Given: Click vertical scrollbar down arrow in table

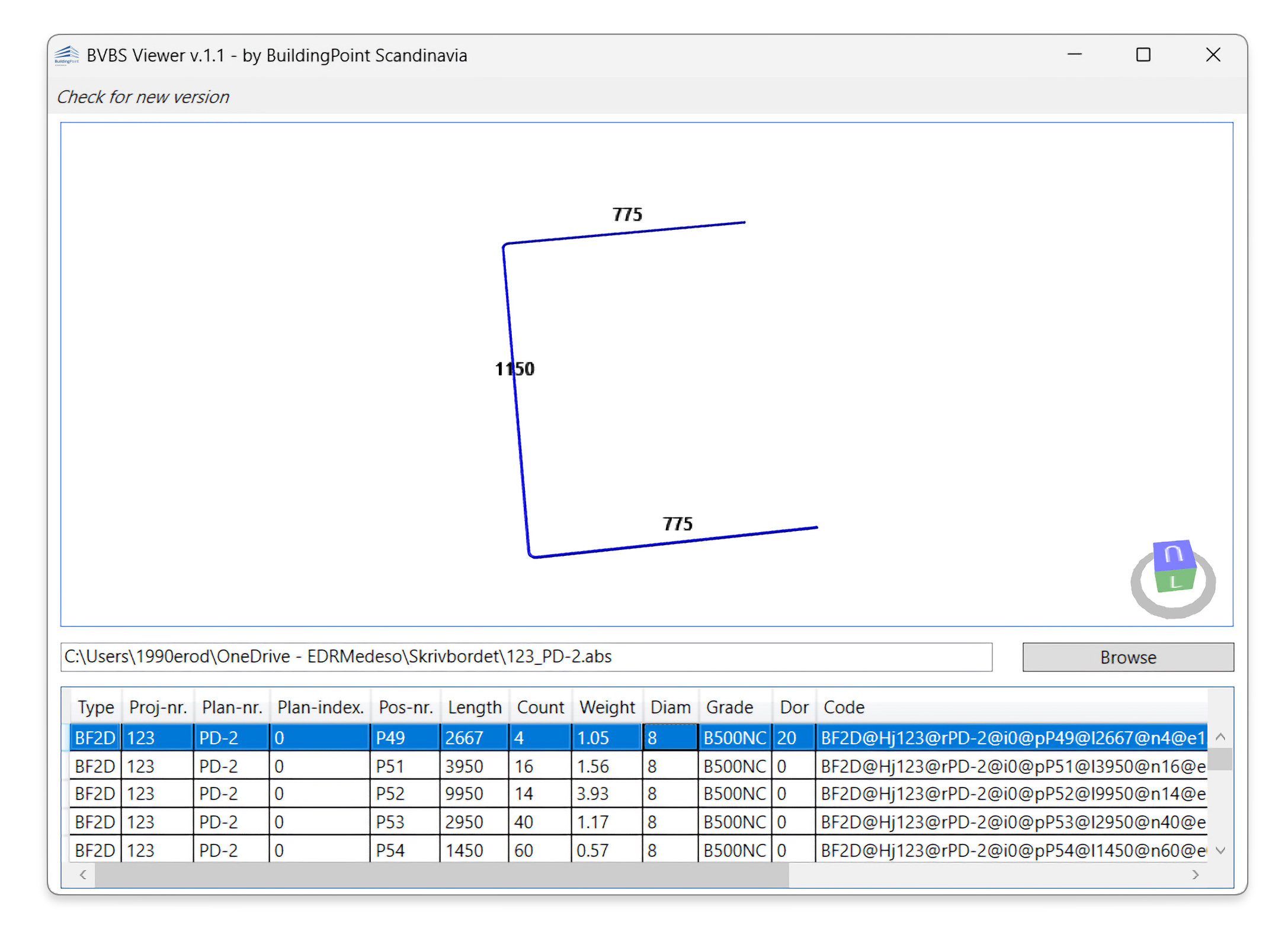Looking at the screenshot, I should coord(1220,850).
